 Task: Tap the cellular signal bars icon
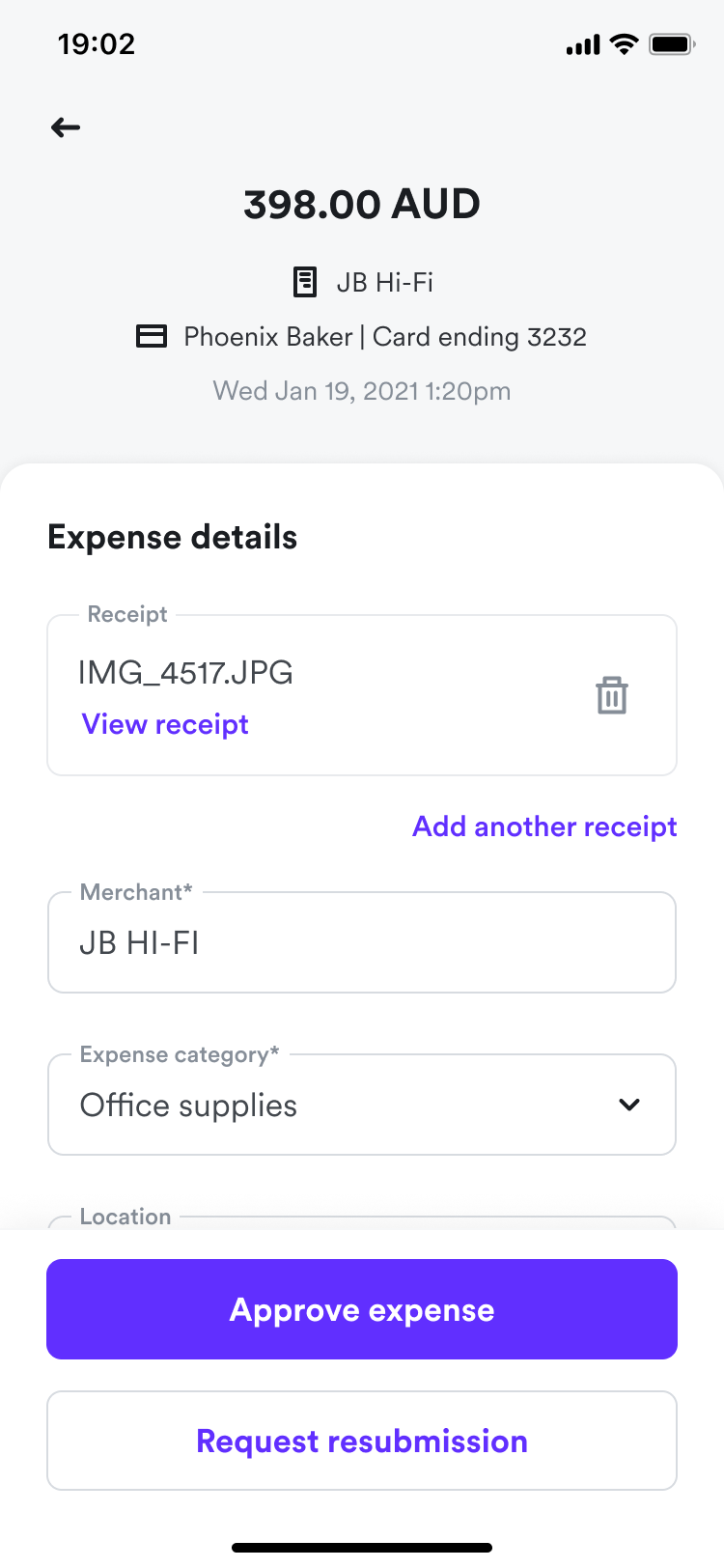583,45
